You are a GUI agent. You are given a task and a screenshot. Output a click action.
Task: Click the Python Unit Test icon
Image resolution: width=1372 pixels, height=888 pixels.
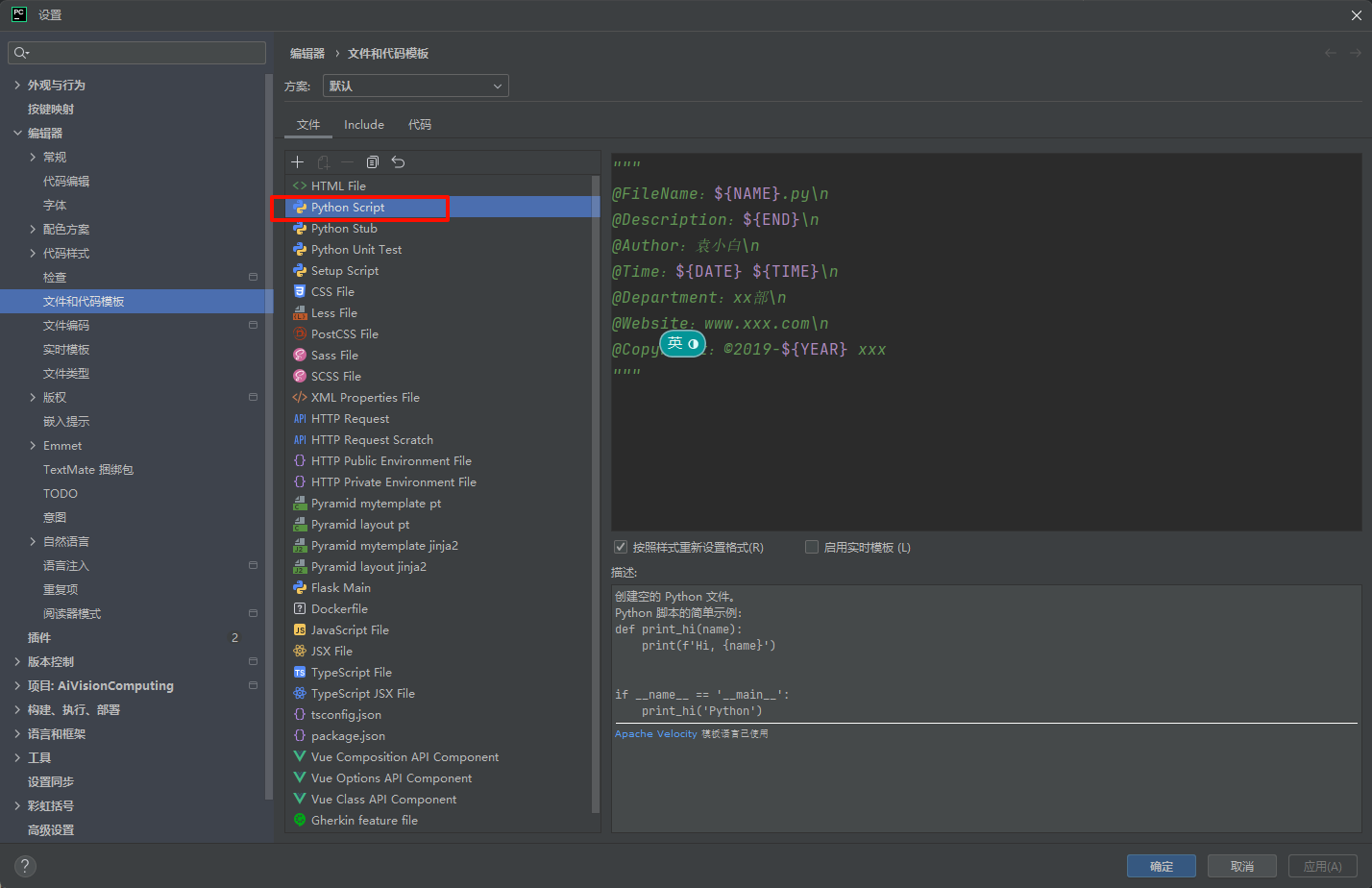(x=300, y=250)
